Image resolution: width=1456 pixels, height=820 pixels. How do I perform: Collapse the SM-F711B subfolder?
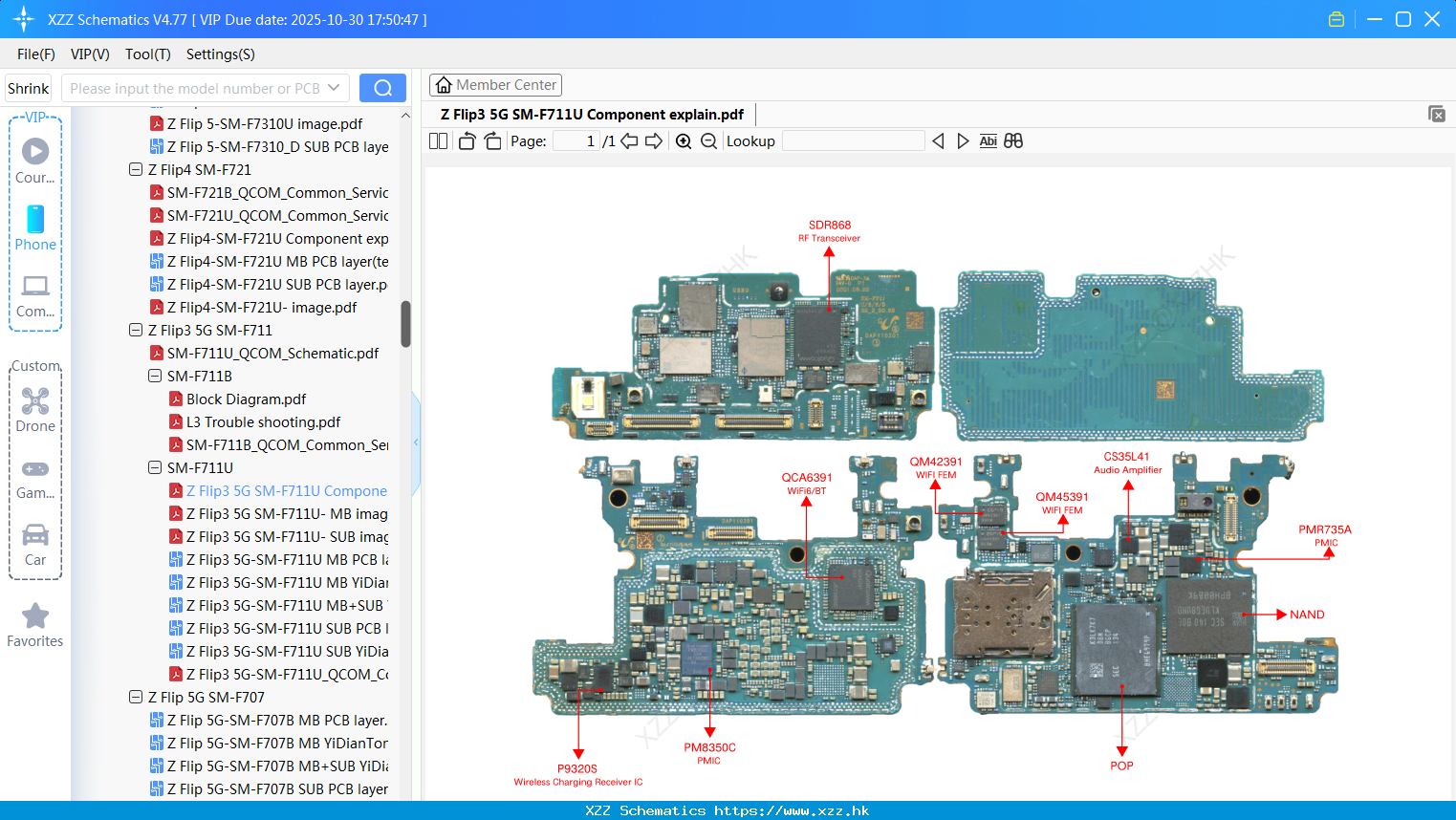point(155,377)
